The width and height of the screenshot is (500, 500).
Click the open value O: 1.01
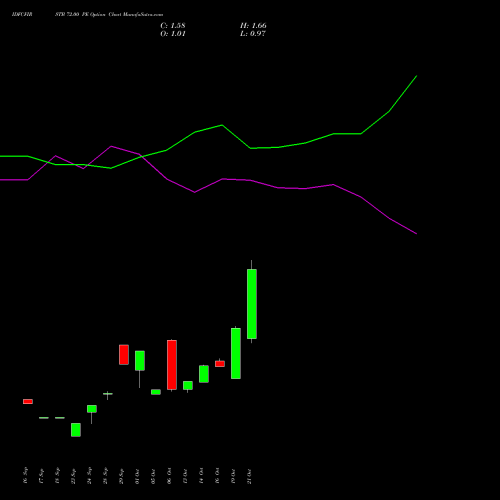[x=173, y=34]
